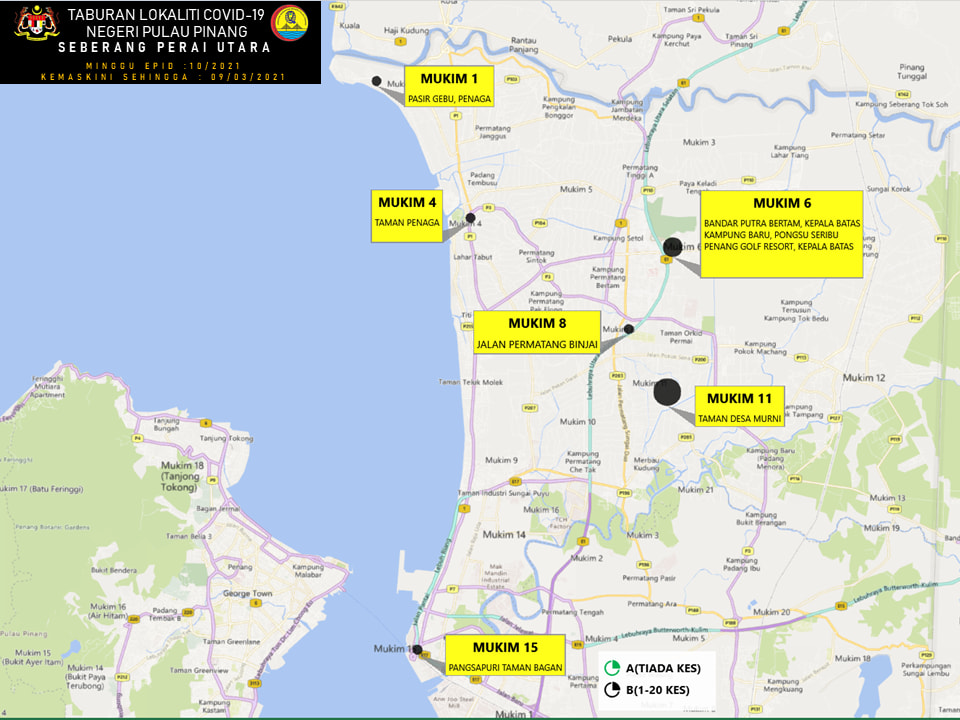Click the title 'TABURAN LOKALITI COVID-19'

[166, 15]
